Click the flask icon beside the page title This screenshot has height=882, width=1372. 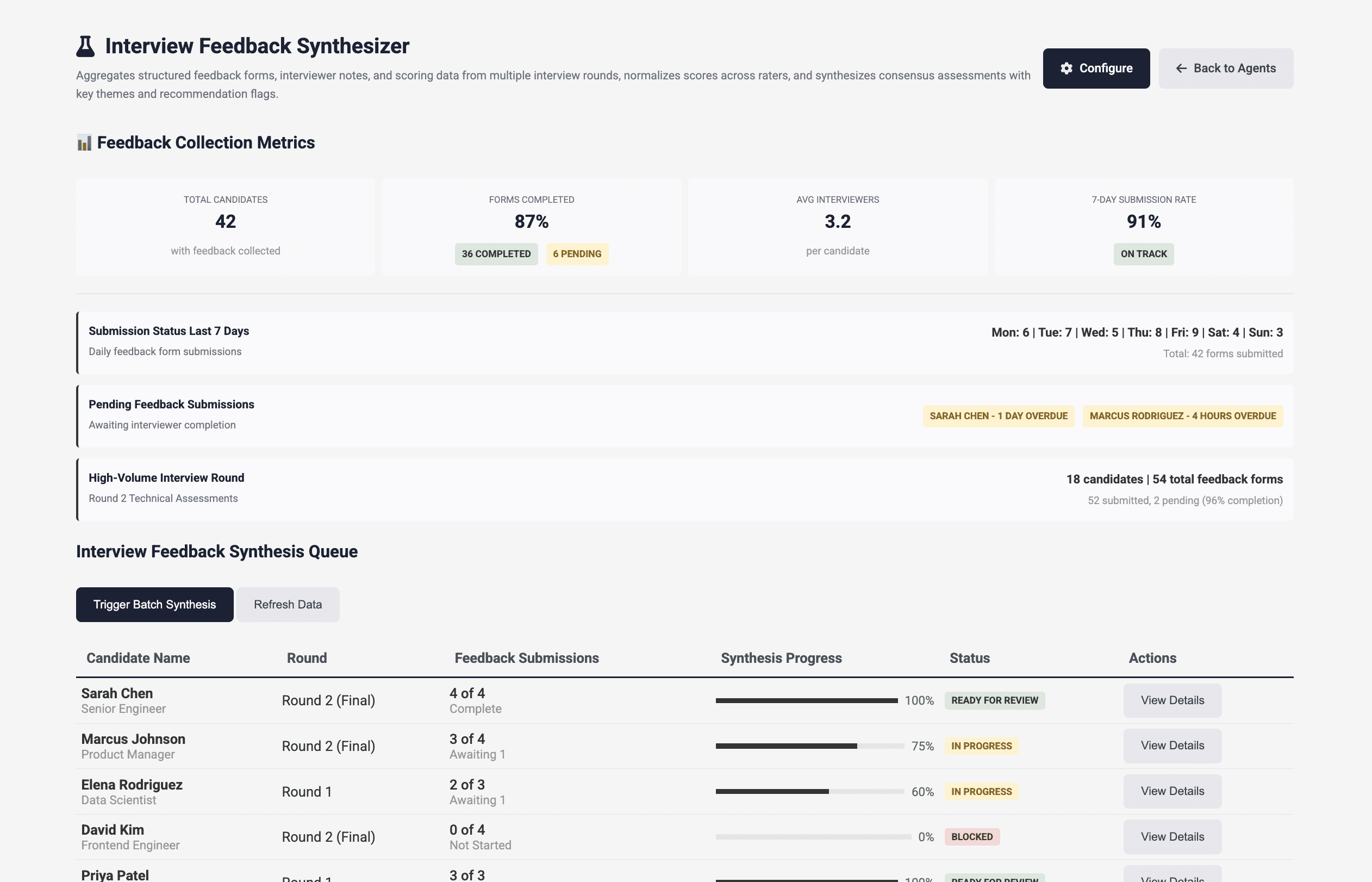[85, 45]
